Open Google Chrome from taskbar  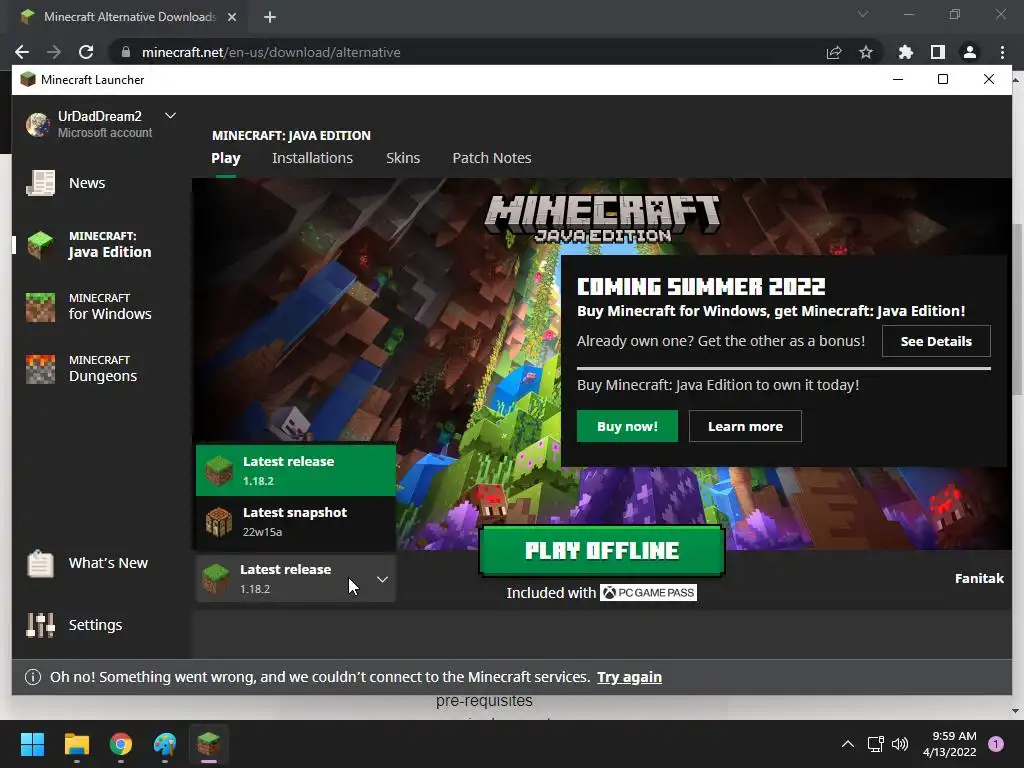121,744
